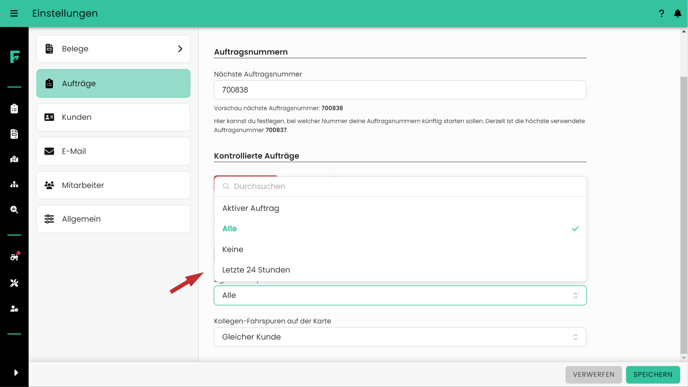The height and width of the screenshot is (387, 688).
Task: Open the map icon in black sidebar
Action: (14, 159)
